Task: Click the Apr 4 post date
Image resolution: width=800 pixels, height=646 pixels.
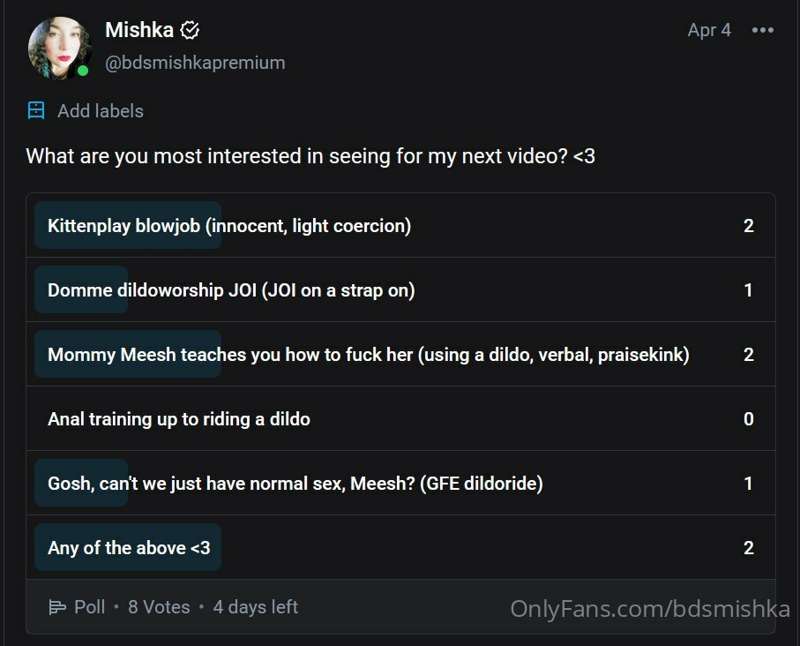Action: point(709,30)
